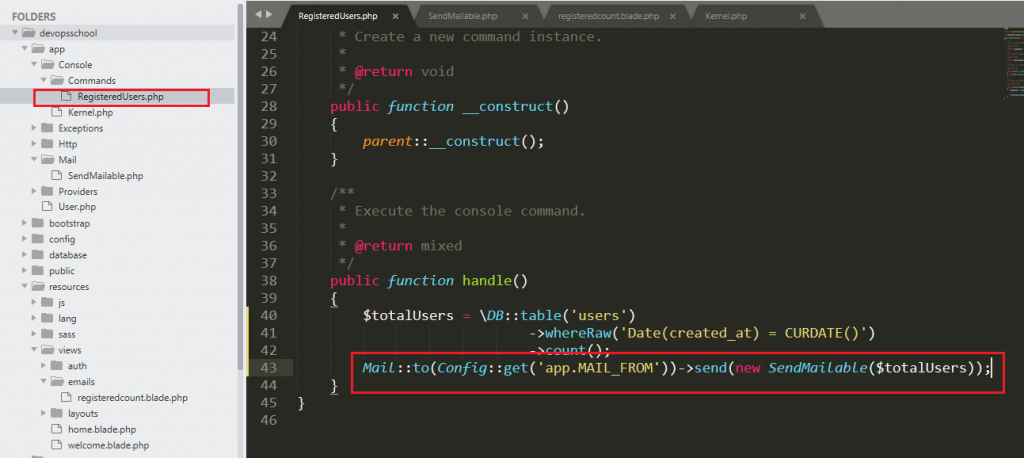Collapse the resources folder
Screen dimensions: 1024x458
[x=24, y=286]
